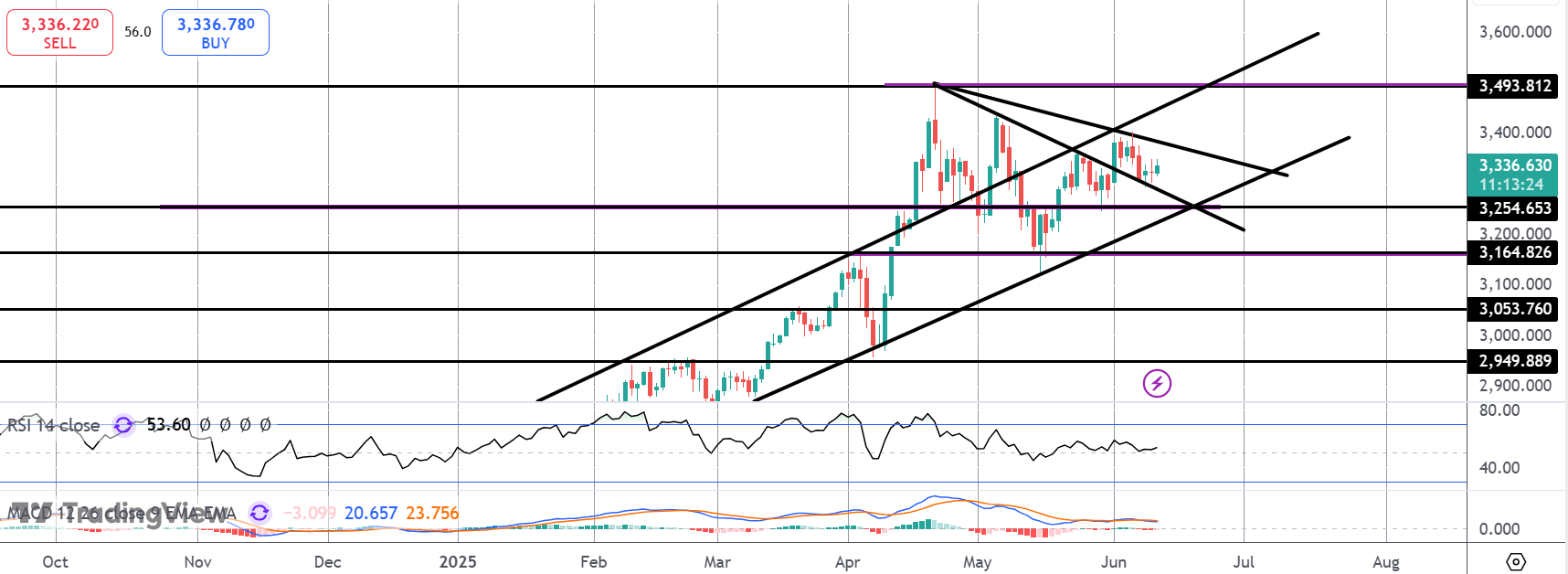The image size is (1568, 574).
Task: Click the orange signal value 23.756
Action: (x=432, y=514)
